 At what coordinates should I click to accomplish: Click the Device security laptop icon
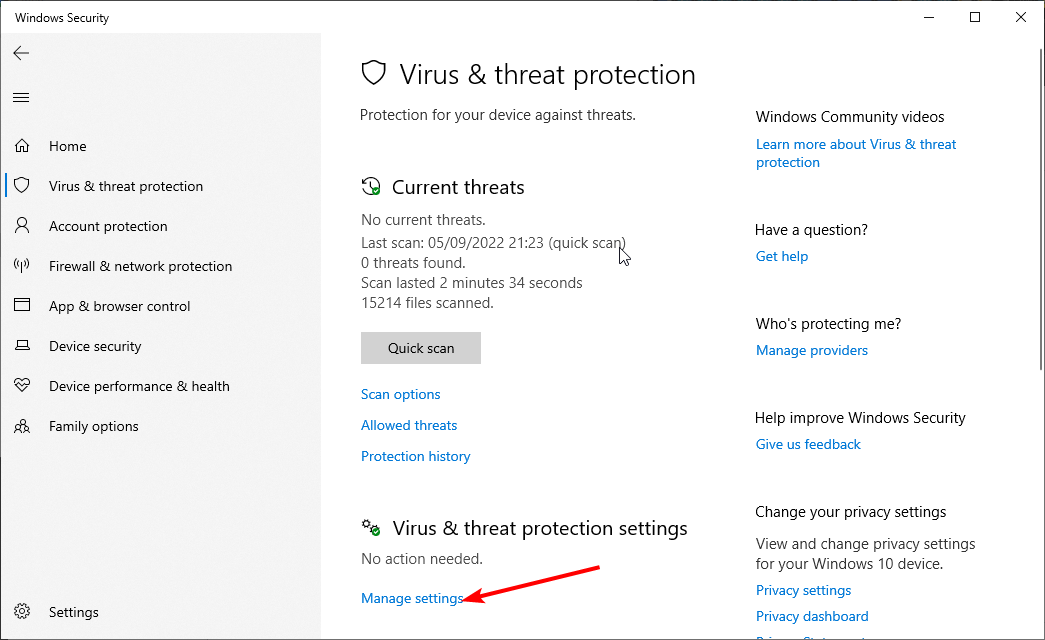point(22,346)
